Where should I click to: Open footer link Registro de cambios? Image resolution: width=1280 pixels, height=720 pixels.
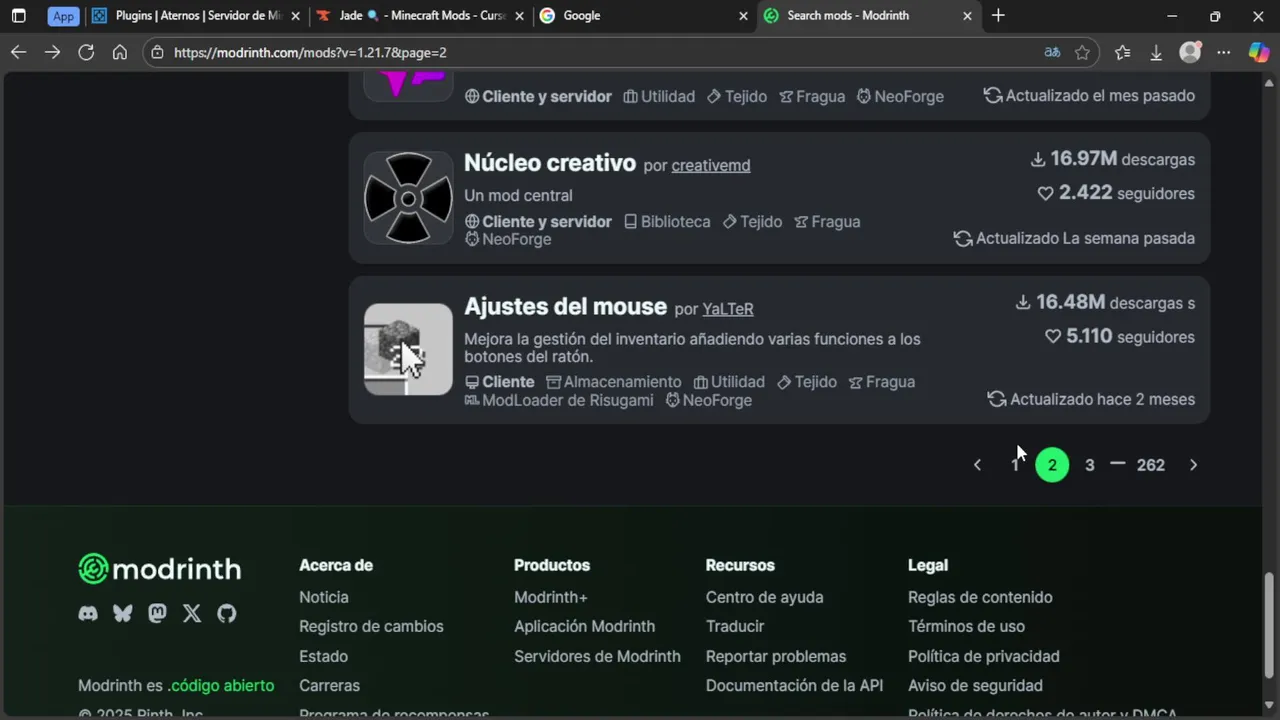tap(371, 626)
